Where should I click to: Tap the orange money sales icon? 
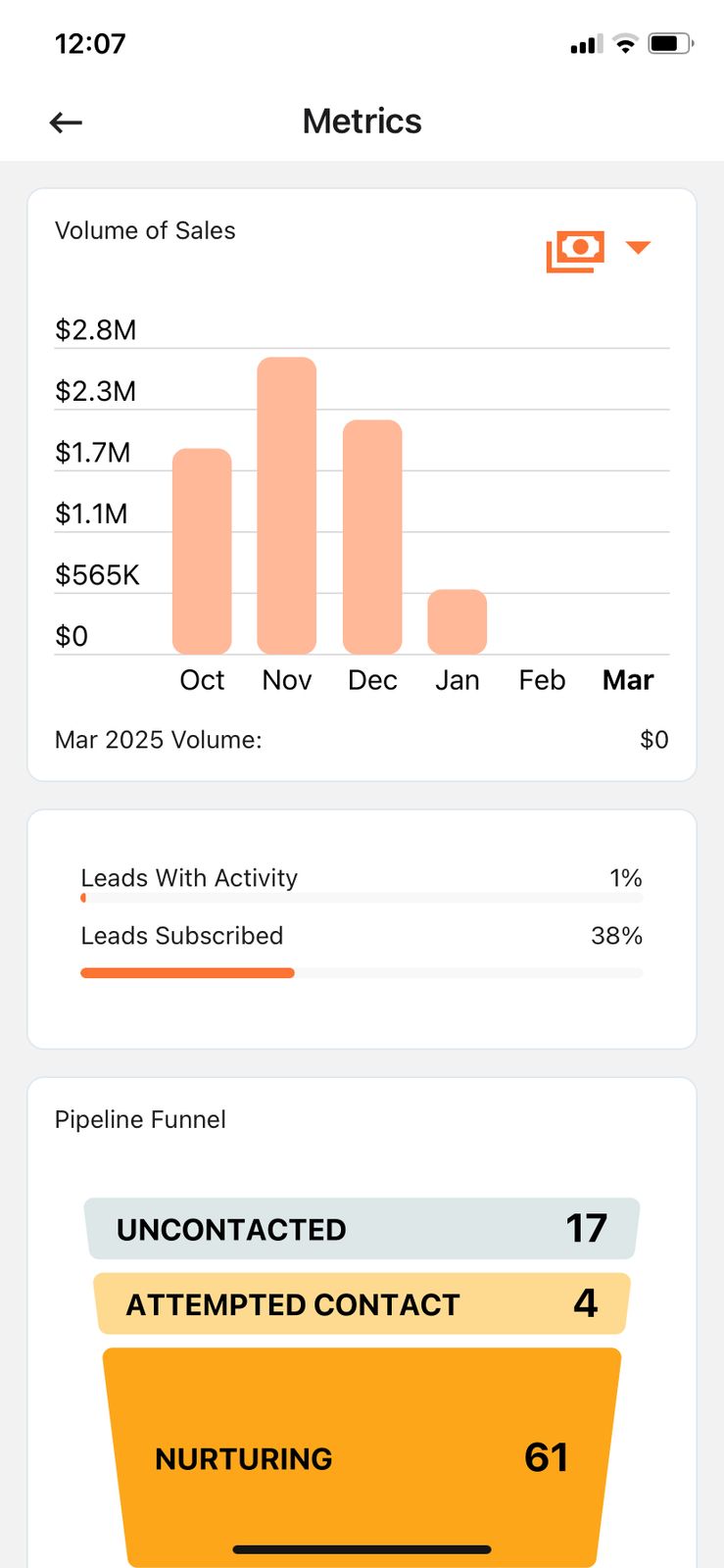point(575,251)
